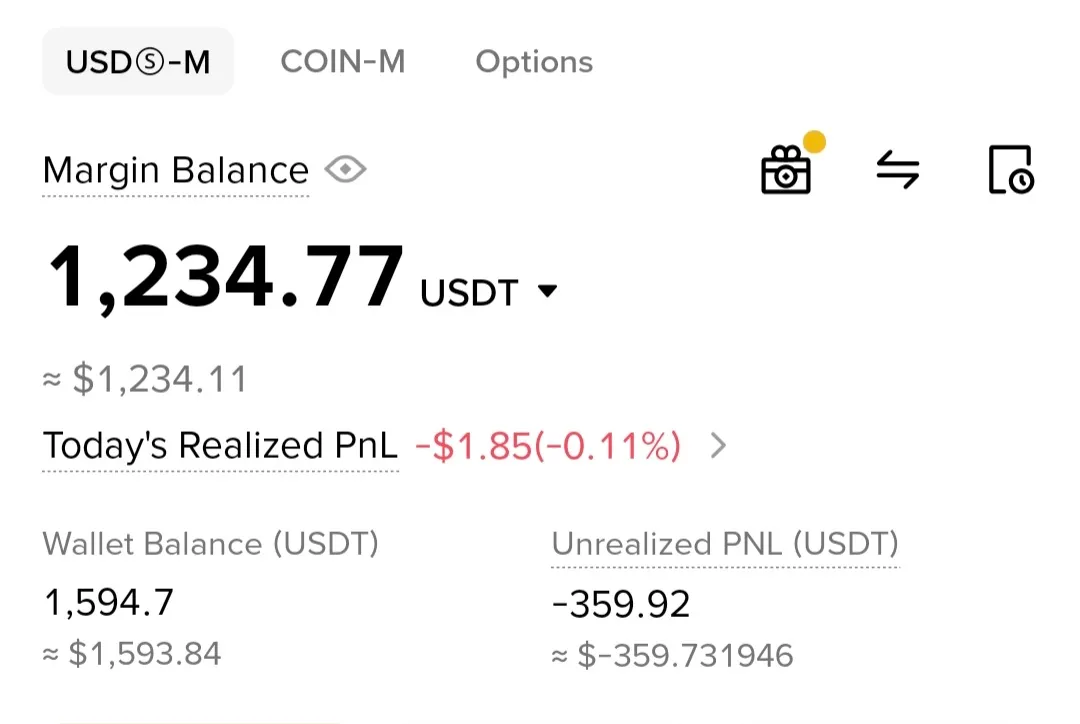Screen dimensions: 1080x724
Task: Tap the transfer arrows icon
Action: tap(897, 170)
